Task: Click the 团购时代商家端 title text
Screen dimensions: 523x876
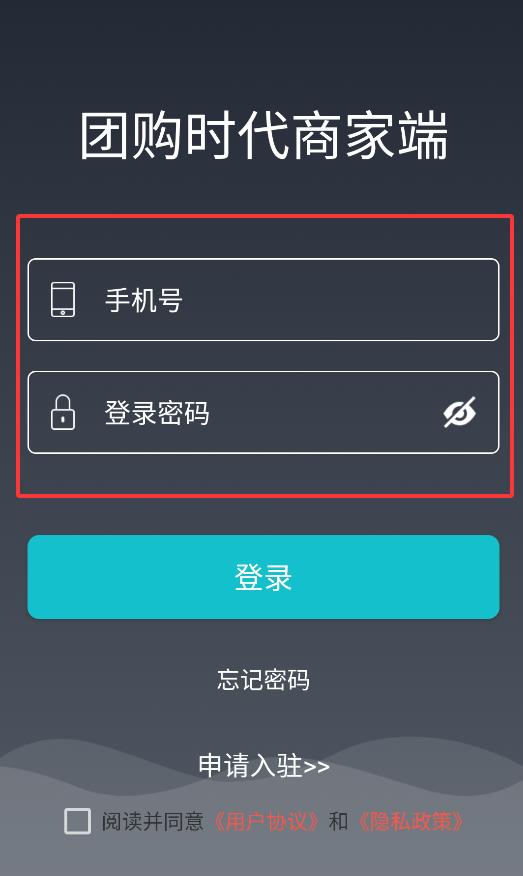Action: [x=263, y=136]
